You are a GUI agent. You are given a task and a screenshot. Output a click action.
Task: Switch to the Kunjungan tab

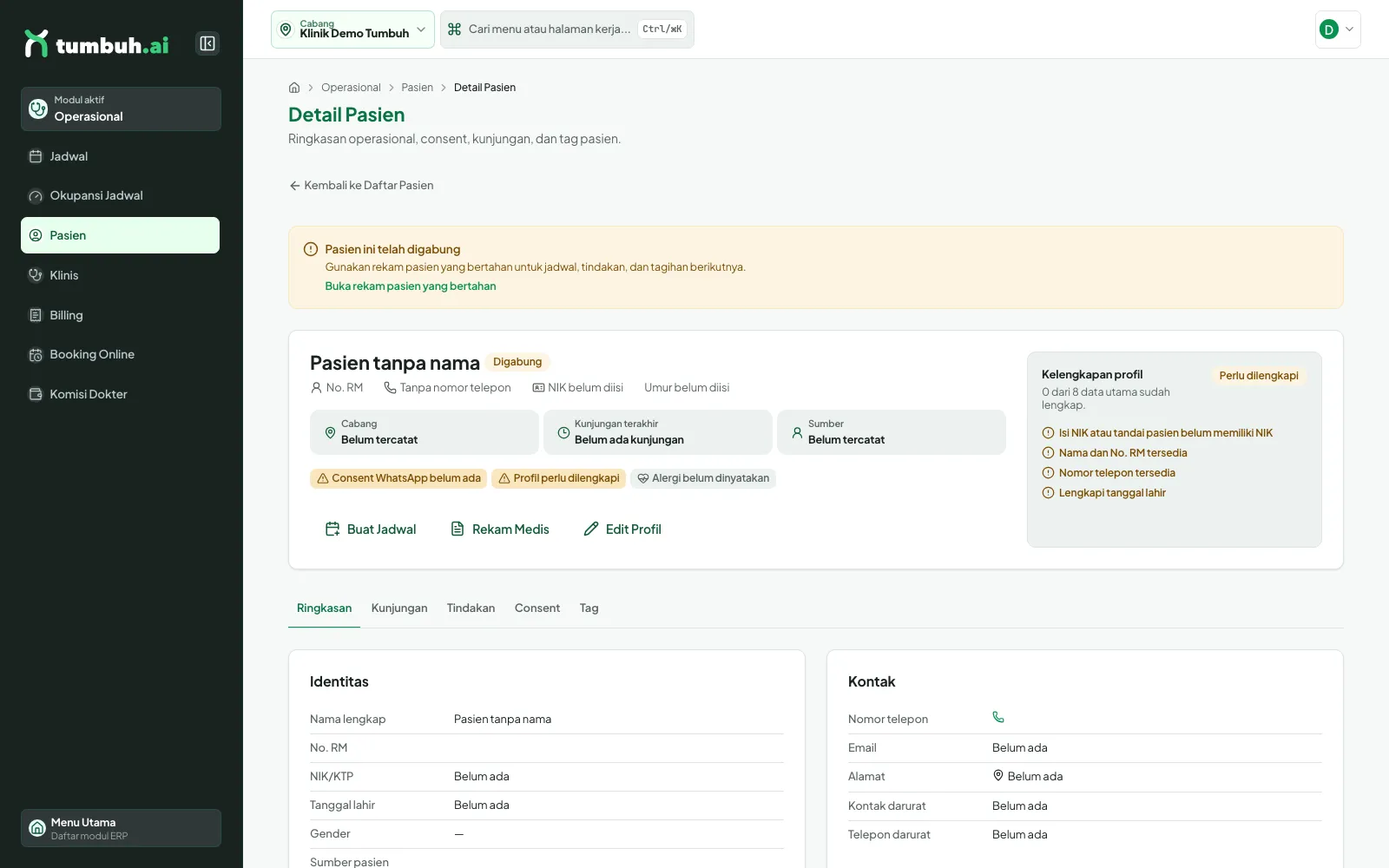point(399,608)
